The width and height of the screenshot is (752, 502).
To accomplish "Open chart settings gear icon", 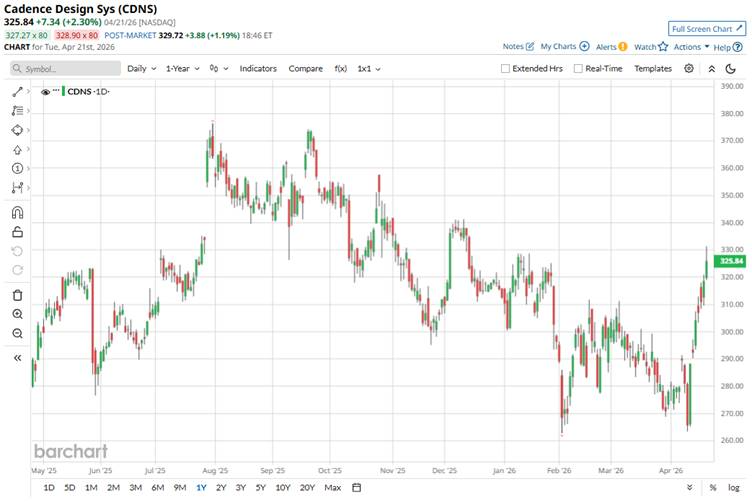I will click(689, 69).
